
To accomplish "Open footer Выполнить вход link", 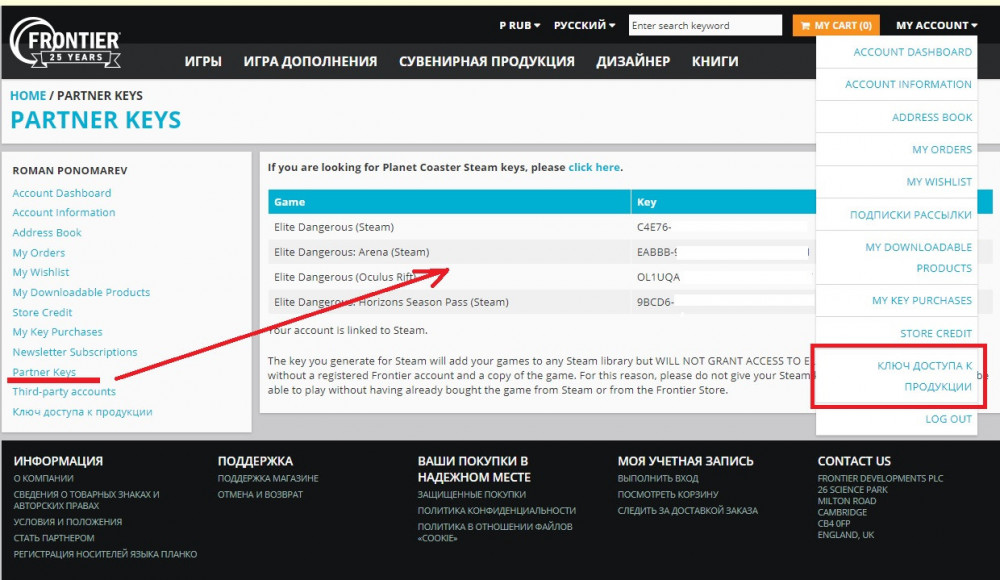I will [x=658, y=479].
